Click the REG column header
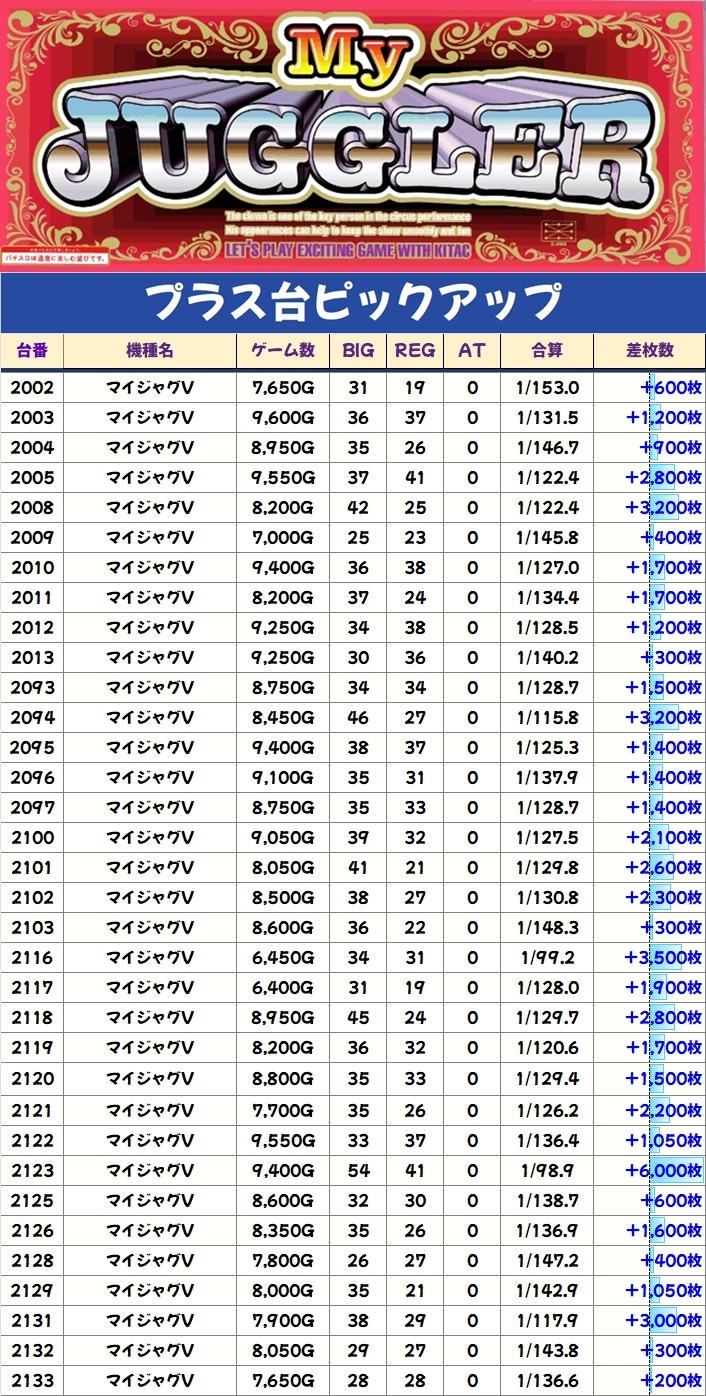 (415, 350)
